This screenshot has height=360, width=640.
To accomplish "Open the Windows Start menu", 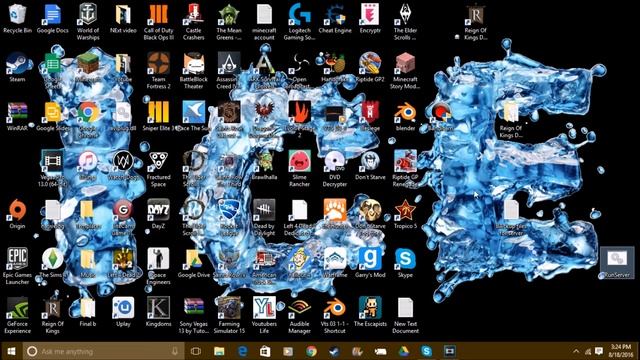I will pos(11,351).
